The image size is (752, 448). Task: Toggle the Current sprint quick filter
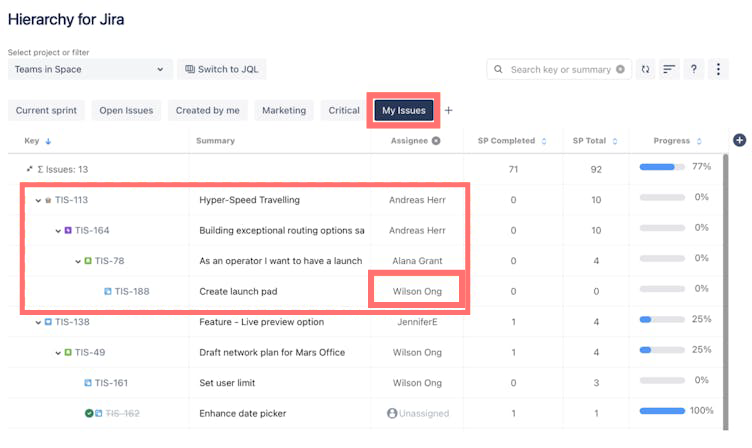(46, 110)
